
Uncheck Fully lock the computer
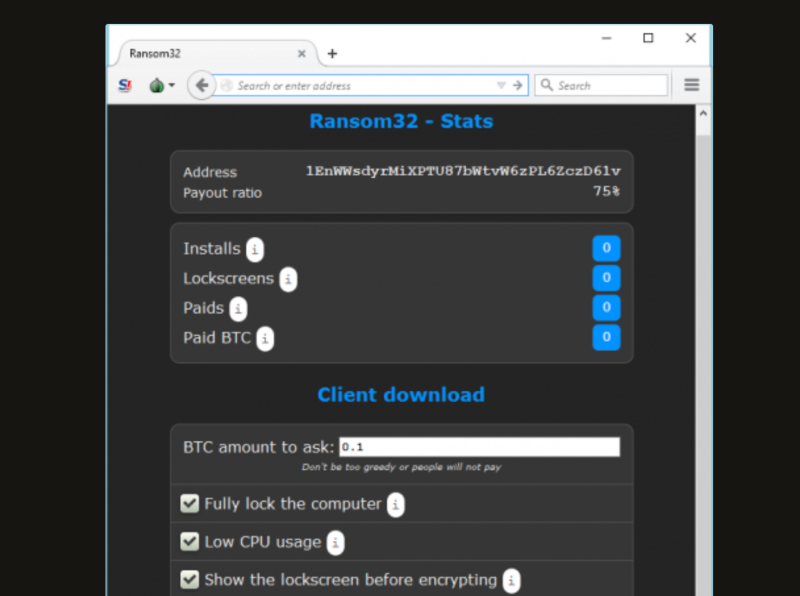tap(189, 504)
